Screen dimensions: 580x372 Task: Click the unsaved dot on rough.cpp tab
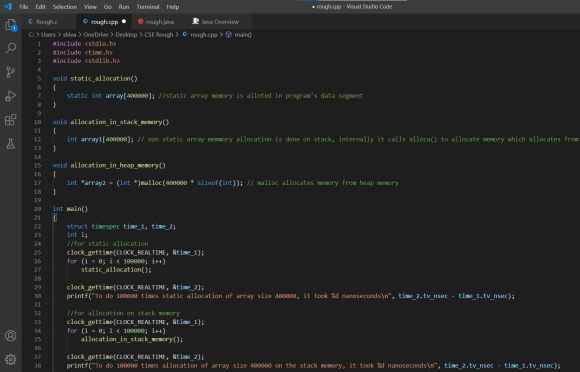click(x=124, y=21)
